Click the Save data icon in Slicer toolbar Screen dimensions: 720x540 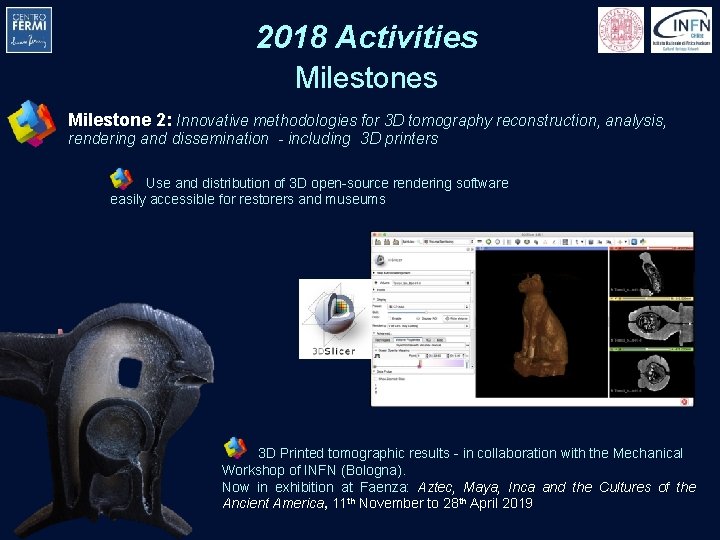(396, 242)
